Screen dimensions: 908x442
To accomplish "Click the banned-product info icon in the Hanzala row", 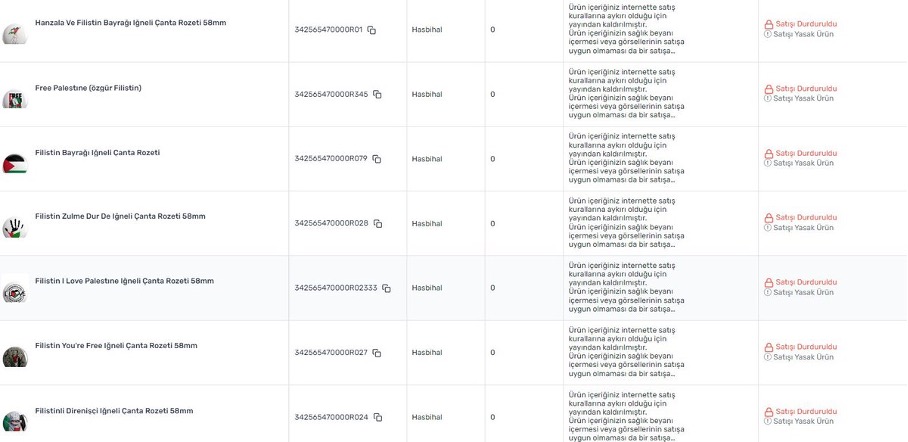I will [x=768, y=34].
